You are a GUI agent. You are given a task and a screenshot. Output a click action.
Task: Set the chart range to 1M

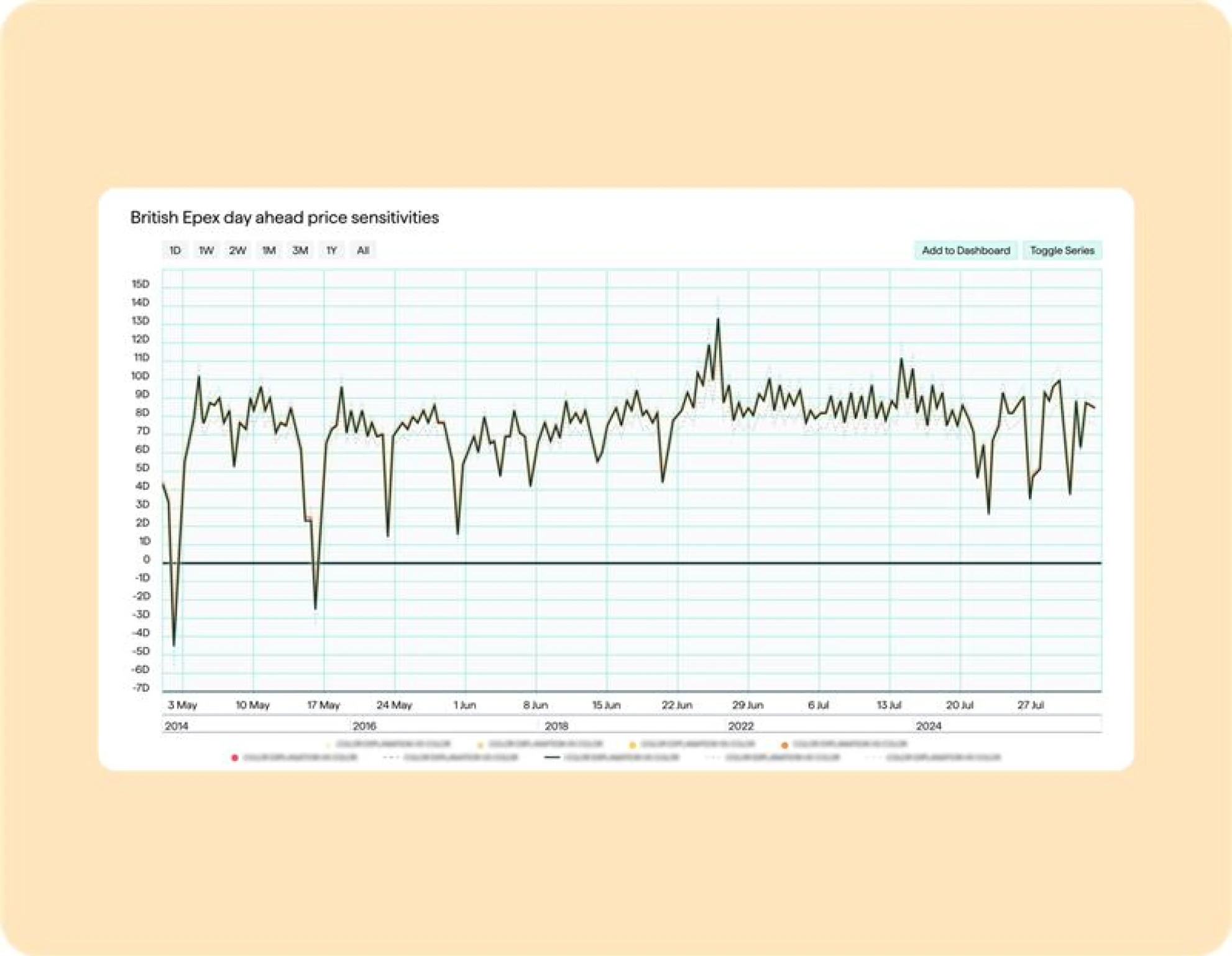click(x=269, y=250)
